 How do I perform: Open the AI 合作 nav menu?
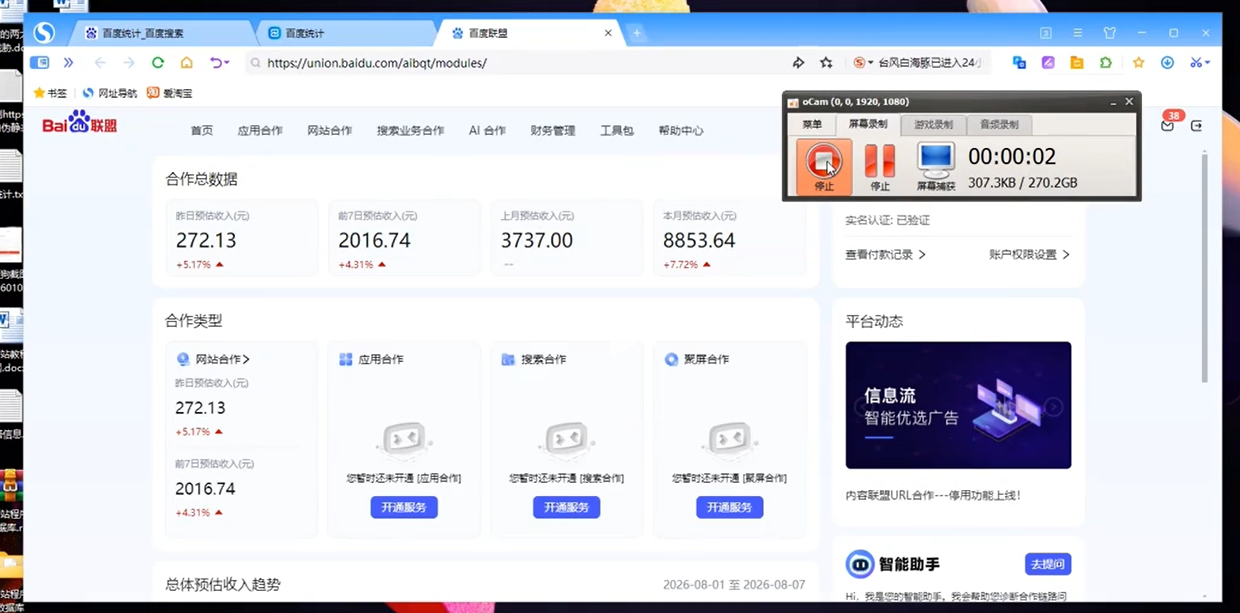487,131
